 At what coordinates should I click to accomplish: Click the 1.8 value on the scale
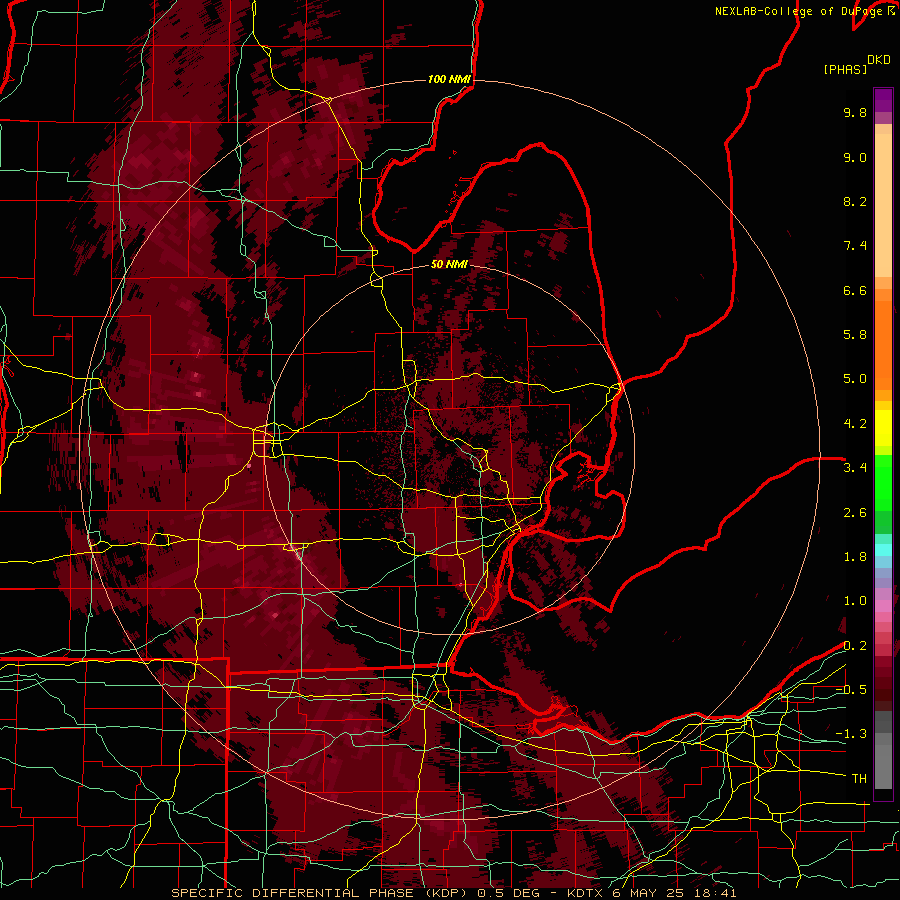click(x=855, y=557)
